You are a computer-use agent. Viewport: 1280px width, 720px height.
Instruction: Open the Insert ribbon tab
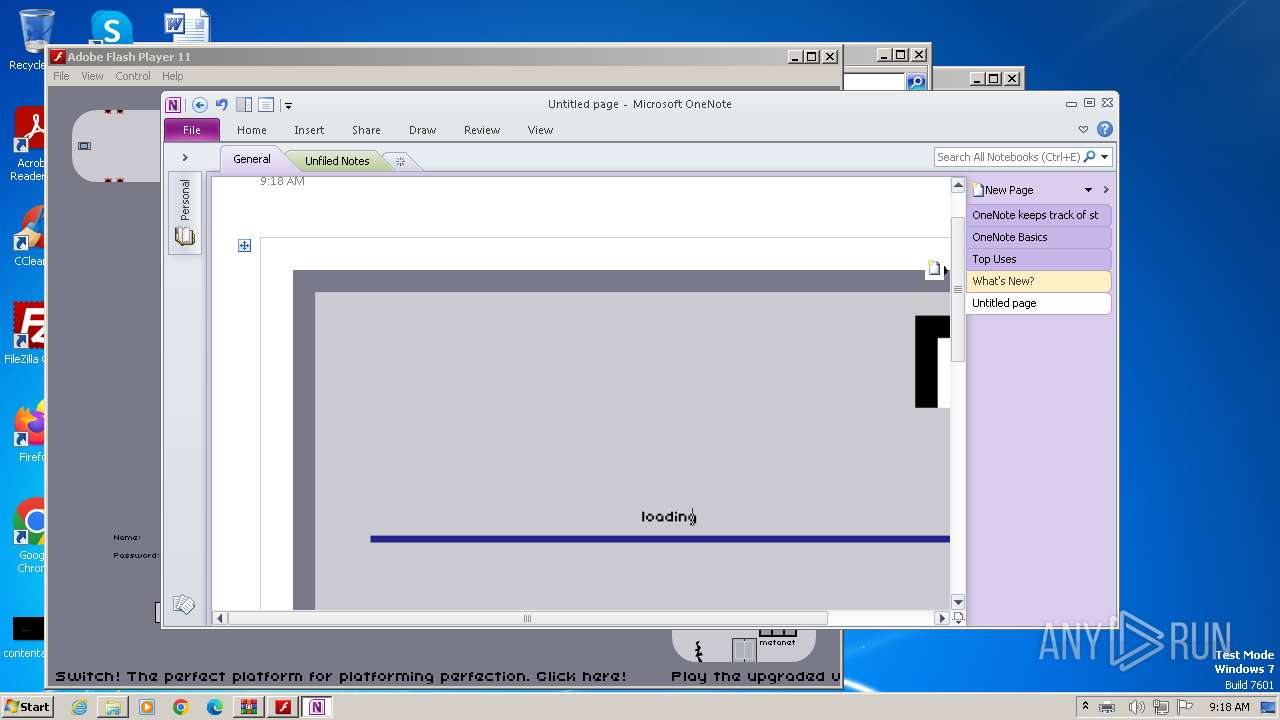tap(309, 130)
